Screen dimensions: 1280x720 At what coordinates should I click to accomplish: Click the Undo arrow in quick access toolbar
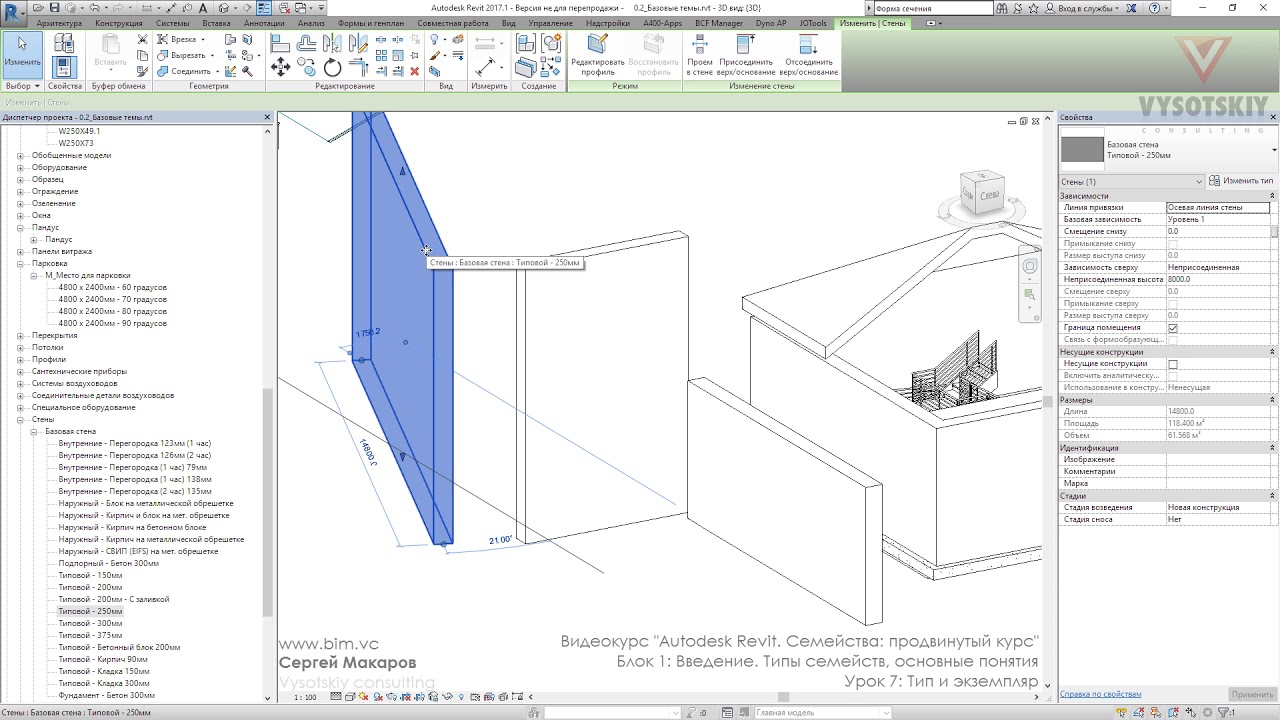click(96, 8)
